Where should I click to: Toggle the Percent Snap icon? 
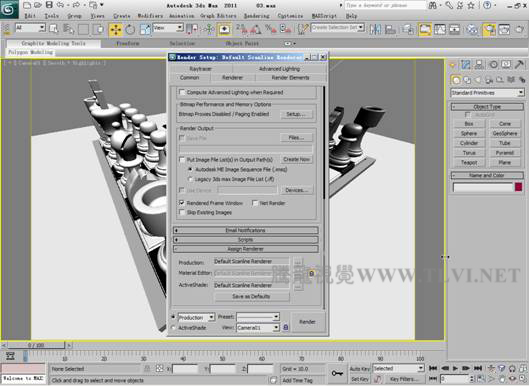pos(271,29)
